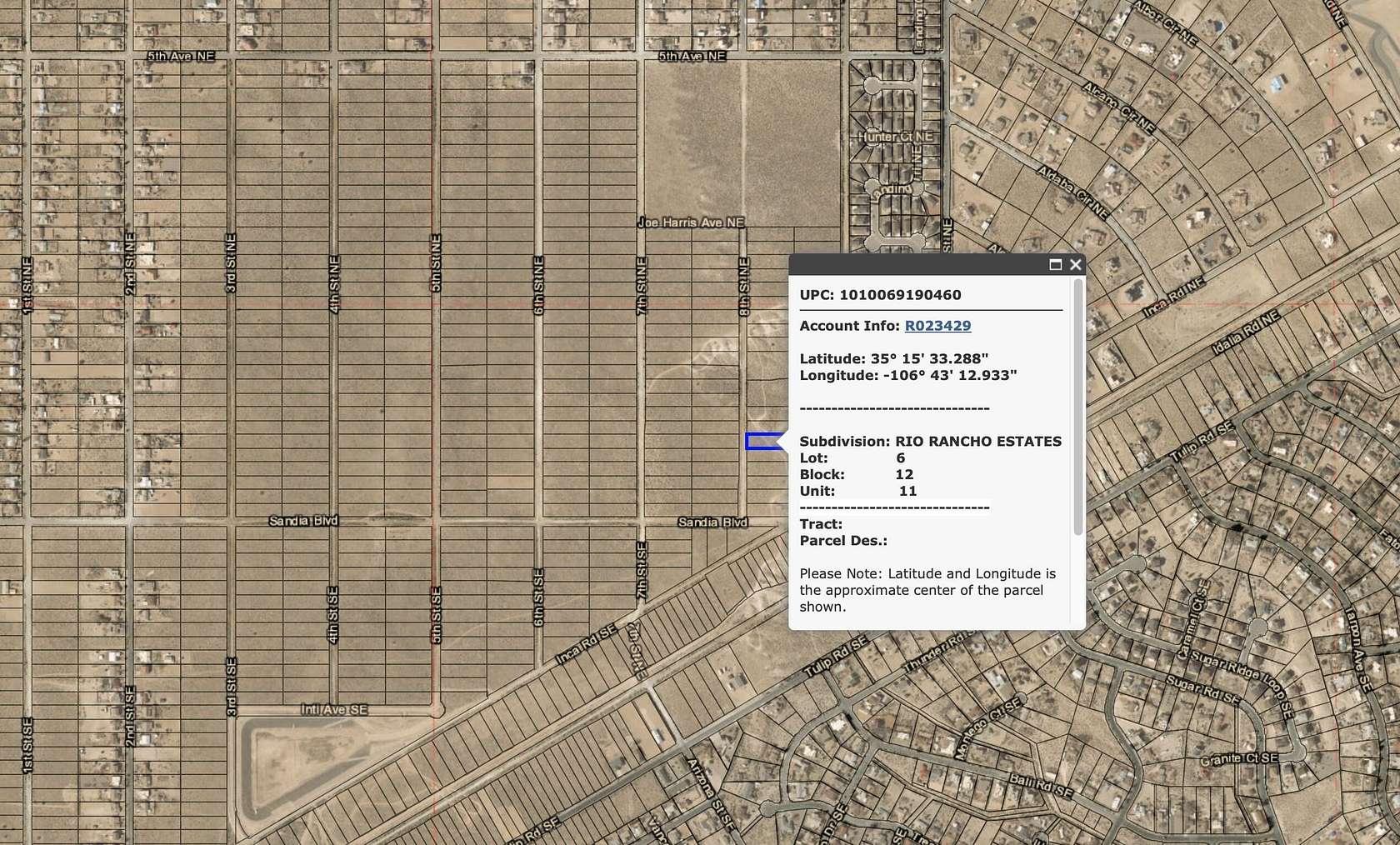1400x845 pixels.
Task: Click the 4th St NE street label
Action: (334, 284)
